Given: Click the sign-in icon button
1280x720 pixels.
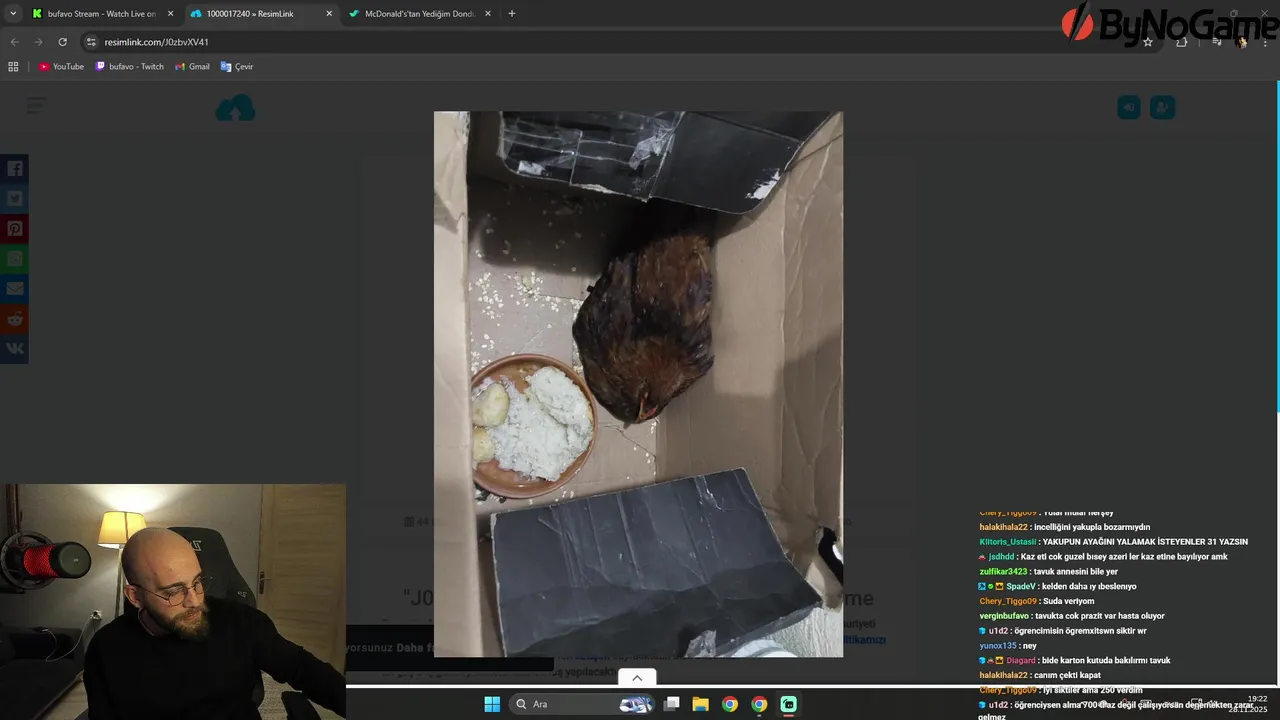Looking at the screenshot, I should click(x=1129, y=107).
